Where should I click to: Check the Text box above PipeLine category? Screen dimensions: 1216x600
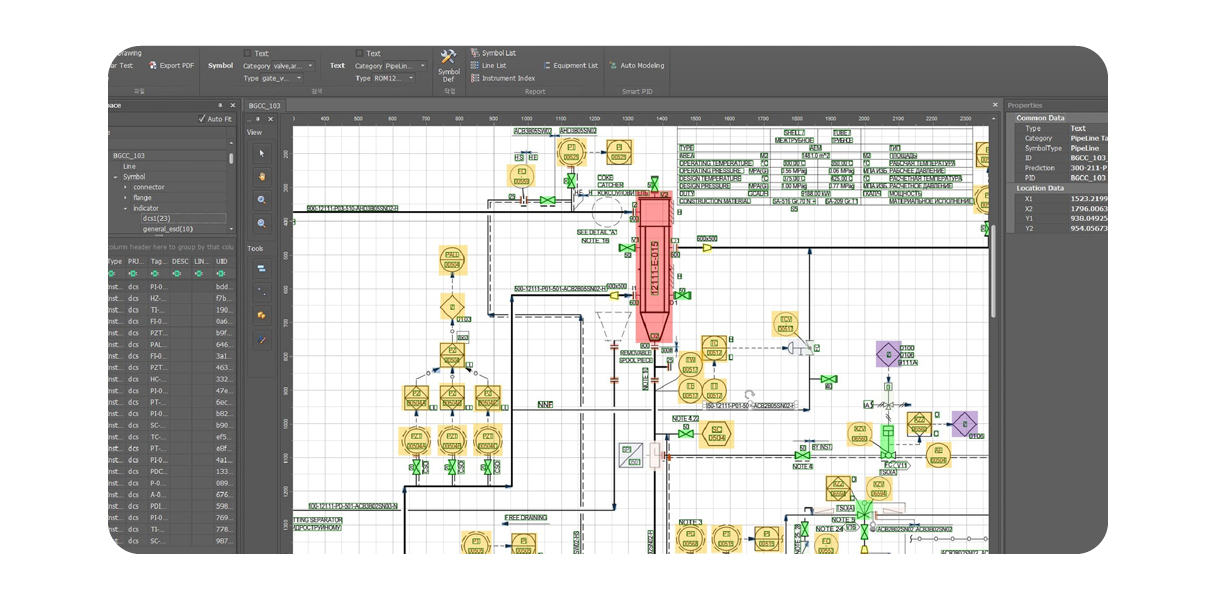(359, 53)
